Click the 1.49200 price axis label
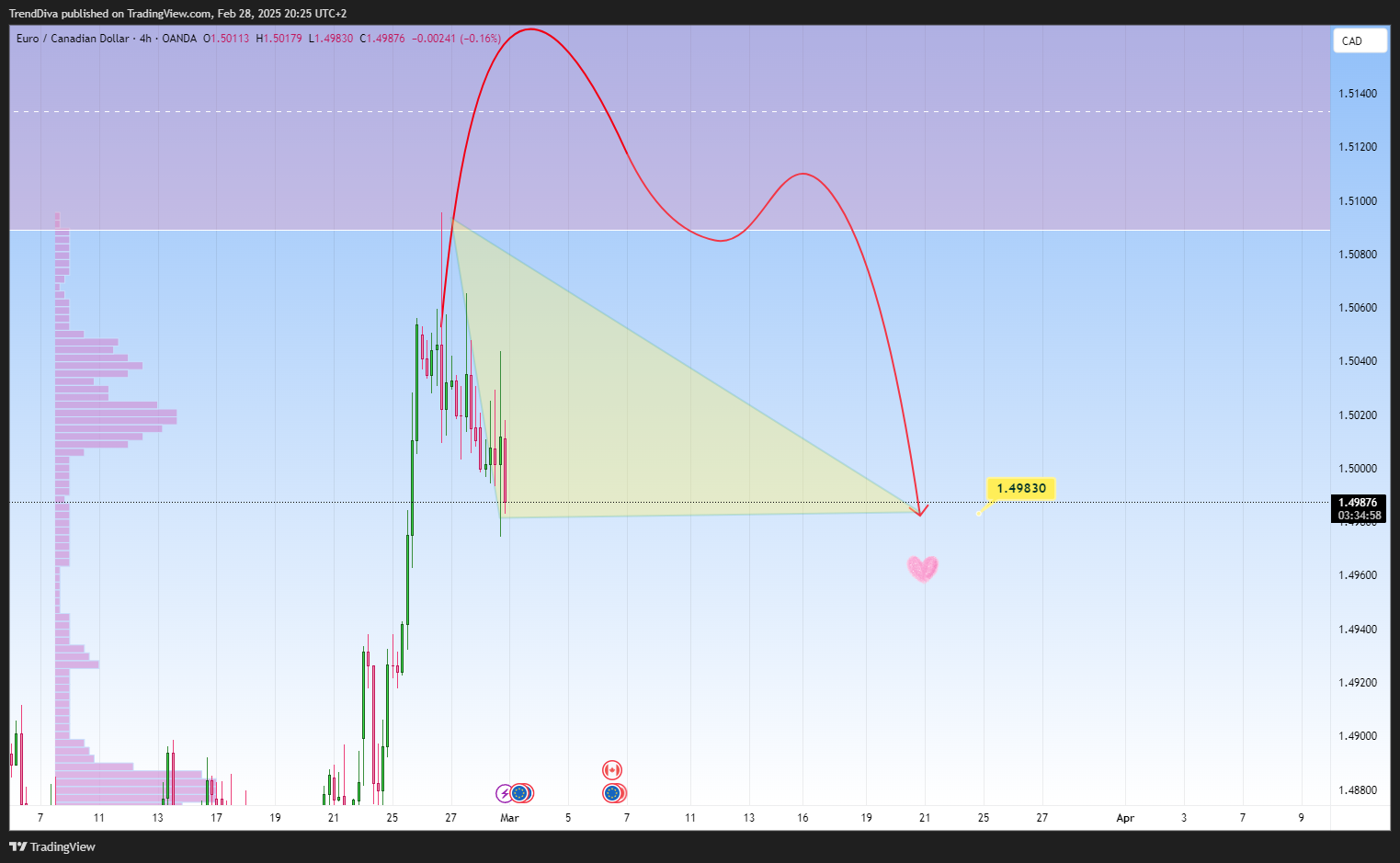 (1358, 683)
